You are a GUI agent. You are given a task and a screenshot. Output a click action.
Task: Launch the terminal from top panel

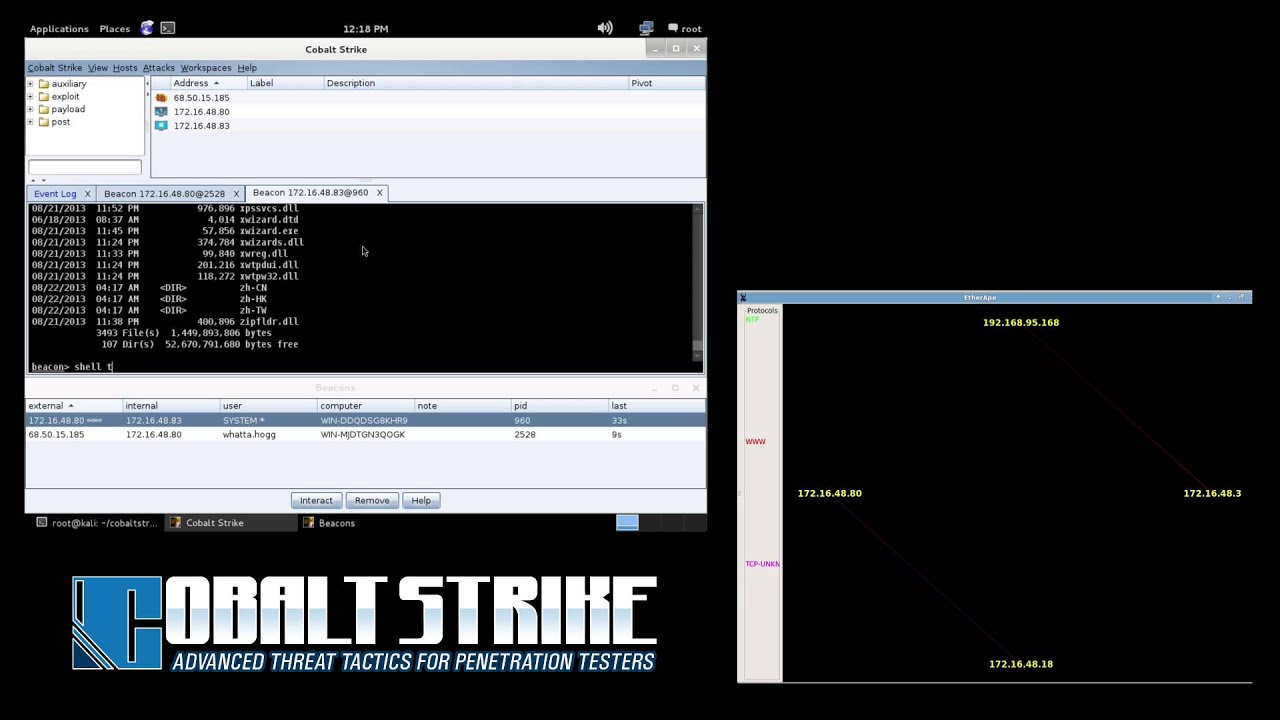pos(168,28)
